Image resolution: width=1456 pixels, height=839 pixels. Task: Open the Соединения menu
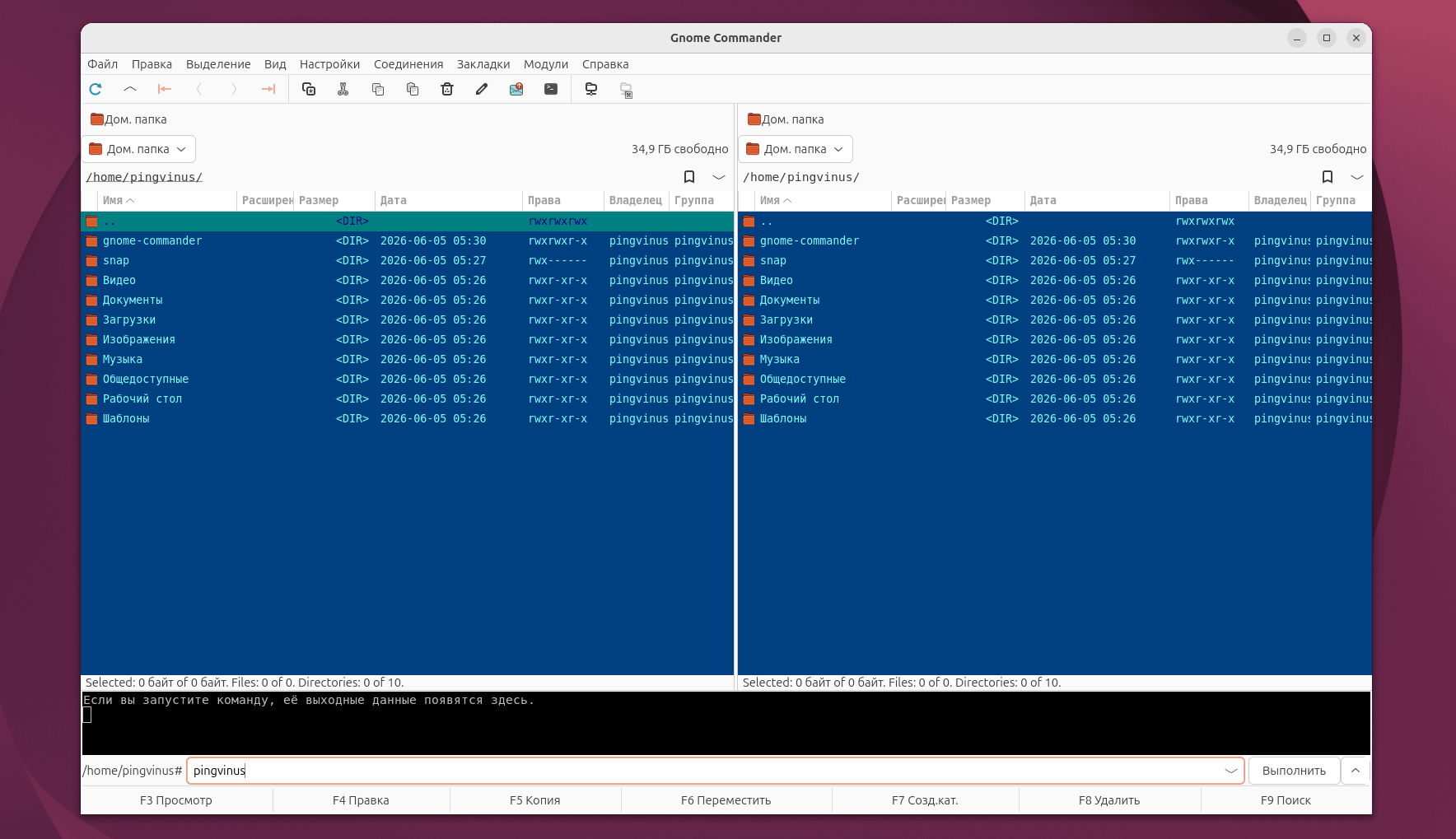click(408, 64)
